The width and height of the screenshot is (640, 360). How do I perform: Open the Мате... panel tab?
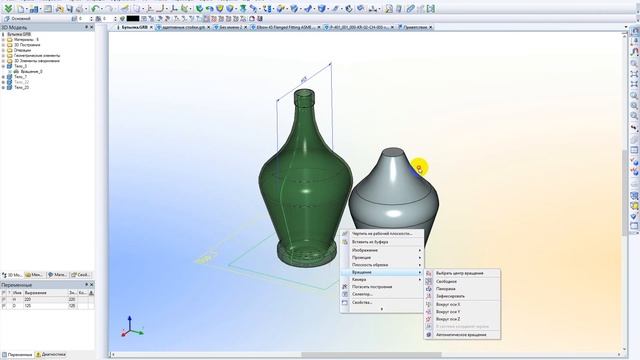(x=57, y=275)
